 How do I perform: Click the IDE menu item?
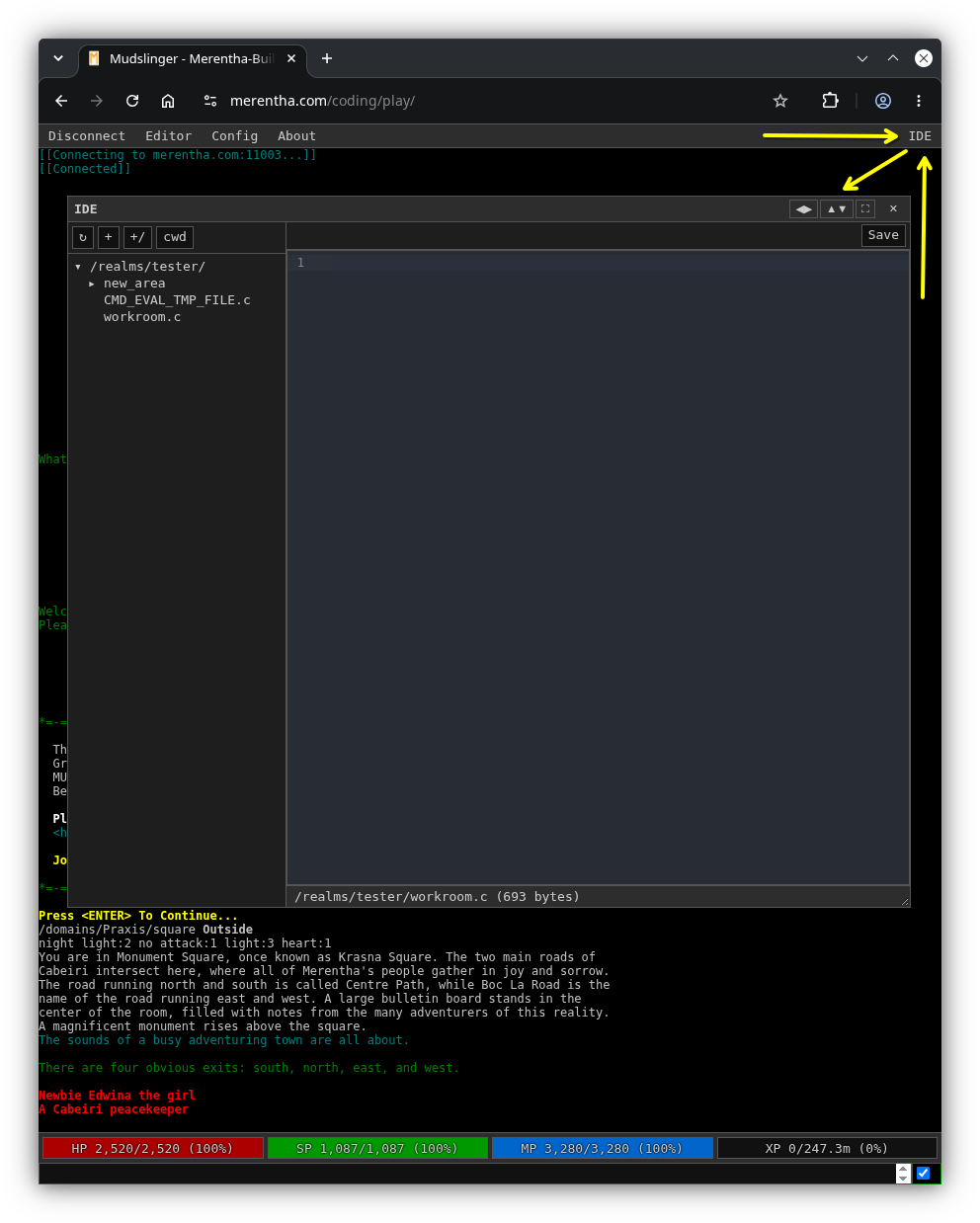coord(920,136)
